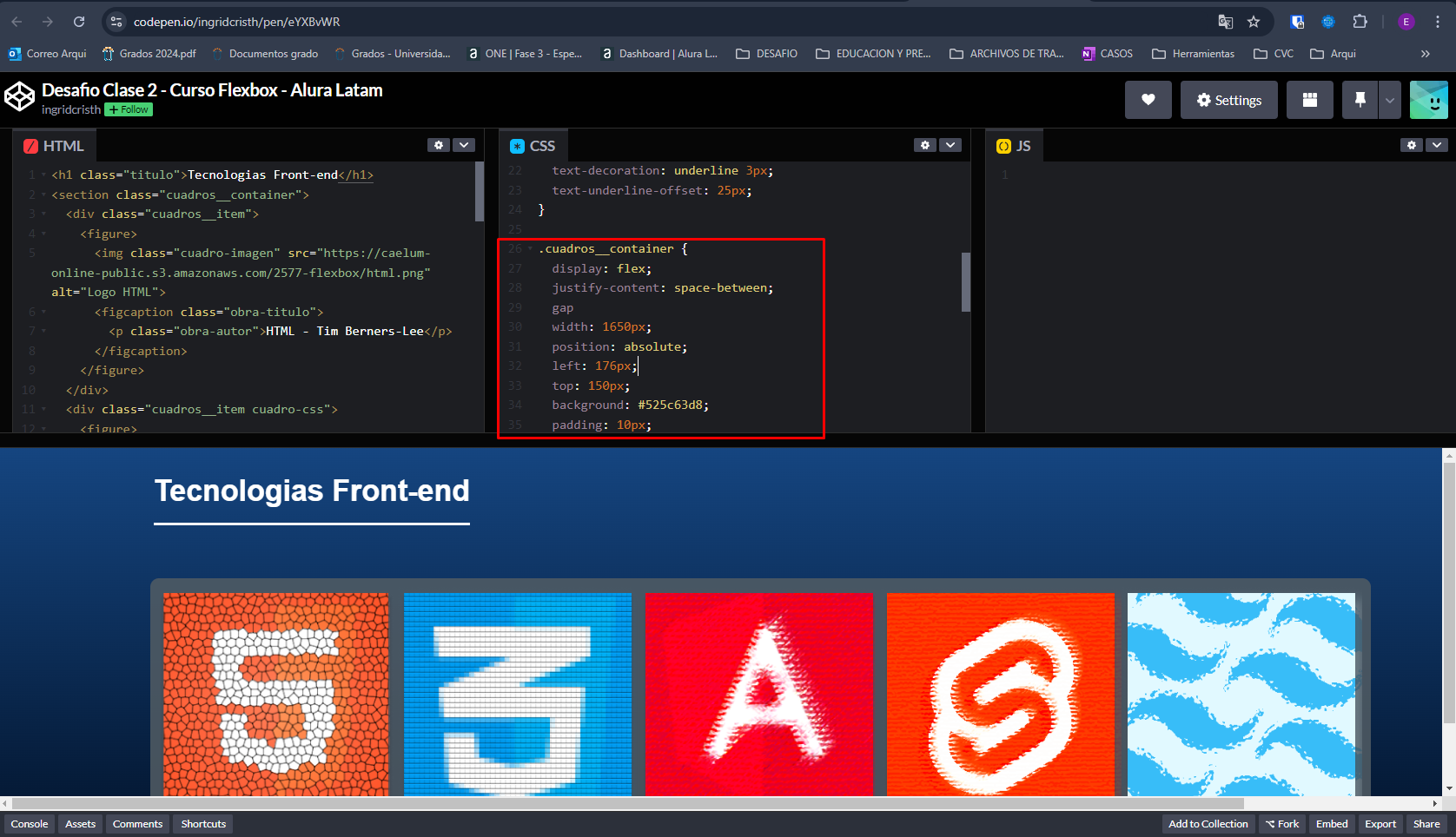Collapse line 2 section fold arrow
The image size is (1456, 837).
pyautogui.click(x=43, y=194)
